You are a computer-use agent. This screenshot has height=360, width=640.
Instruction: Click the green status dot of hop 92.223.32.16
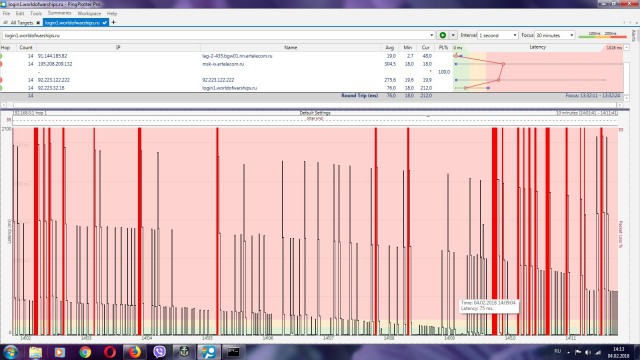tap(1, 88)
